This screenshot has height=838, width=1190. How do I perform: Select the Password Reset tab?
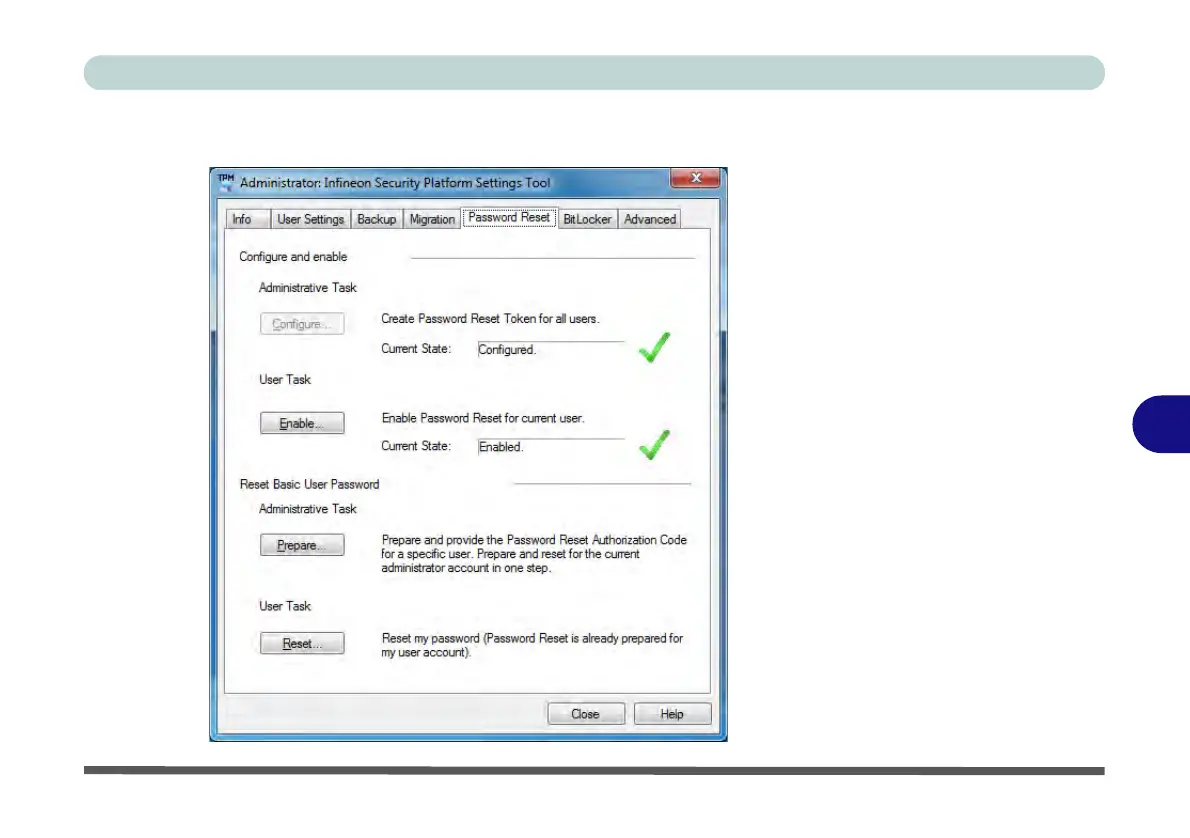[x=509, y=218]
